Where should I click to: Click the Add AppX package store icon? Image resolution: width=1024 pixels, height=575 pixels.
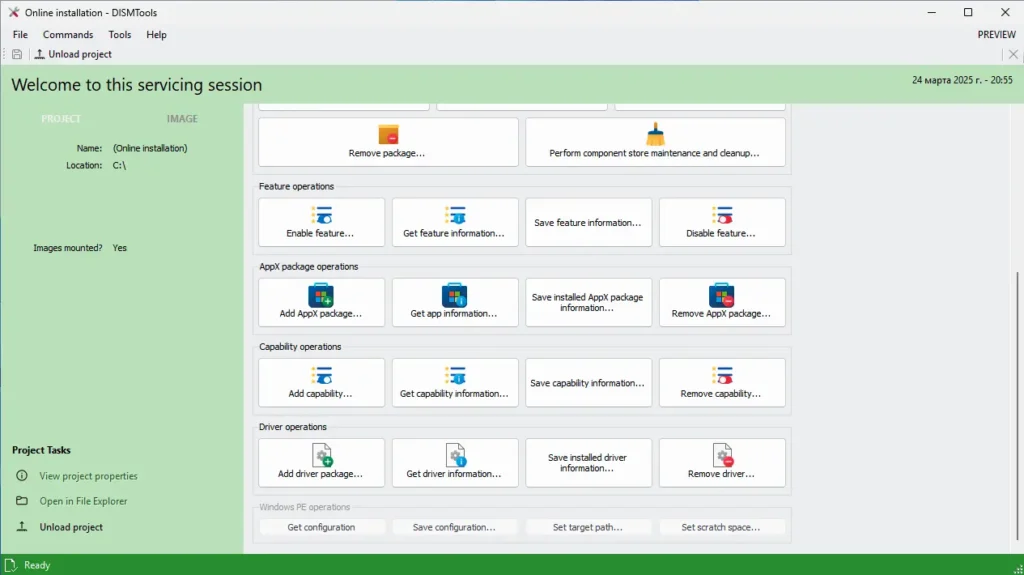click(x=321, y=295)
